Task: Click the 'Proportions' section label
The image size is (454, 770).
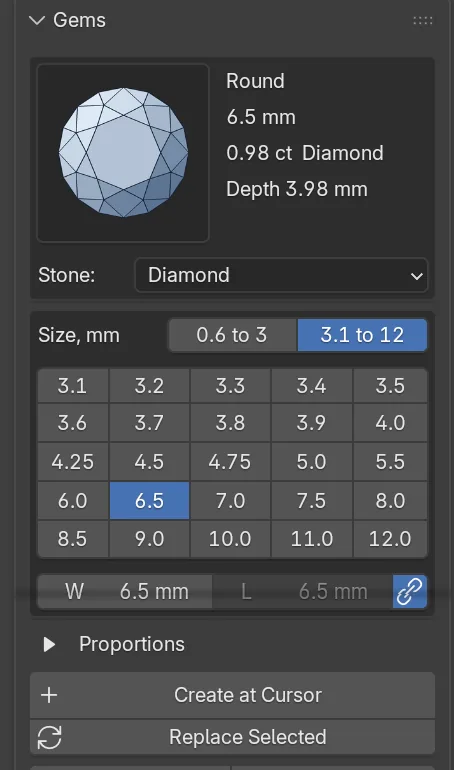Action: pos(132,644)
